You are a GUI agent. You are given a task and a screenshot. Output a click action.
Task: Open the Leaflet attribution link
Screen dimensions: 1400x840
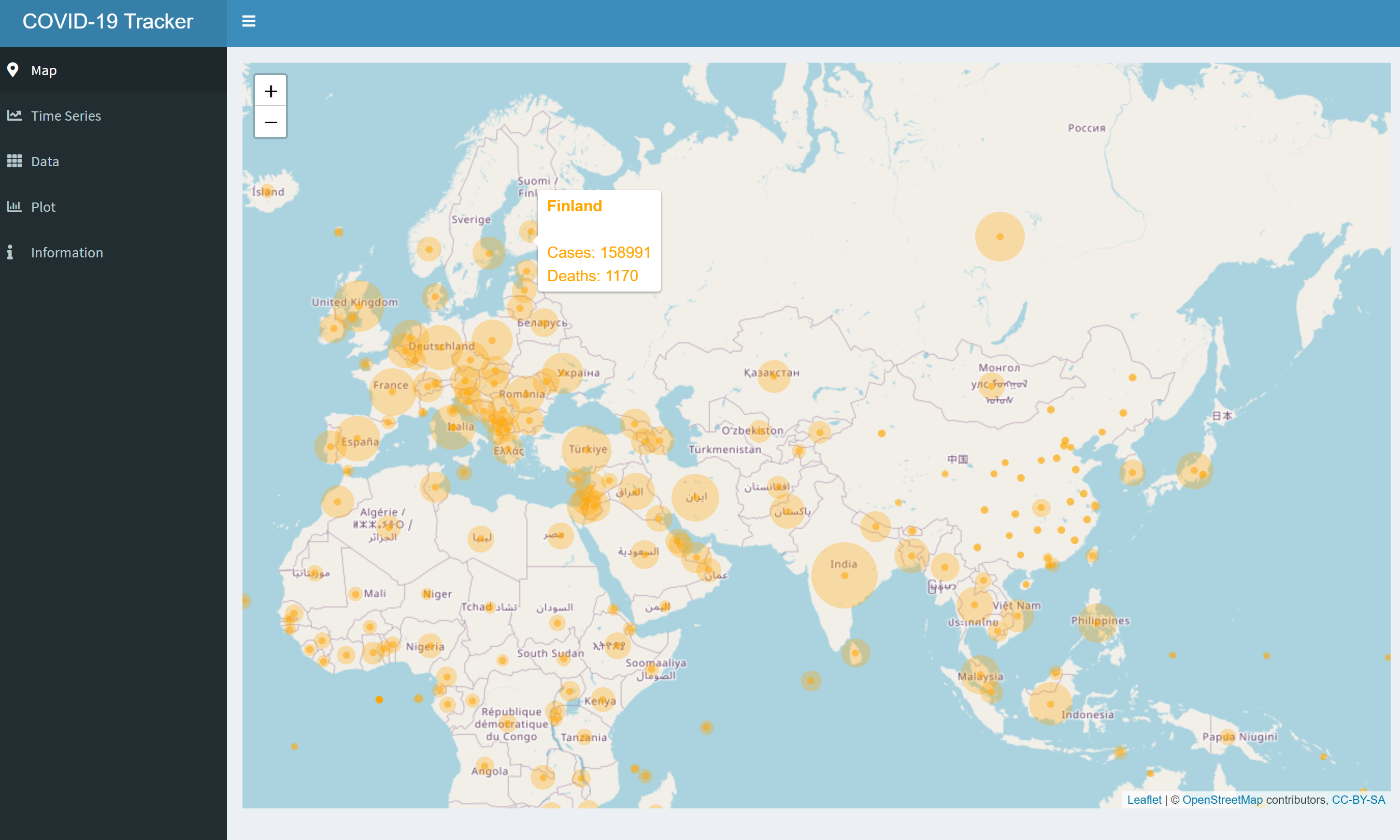1144,800
